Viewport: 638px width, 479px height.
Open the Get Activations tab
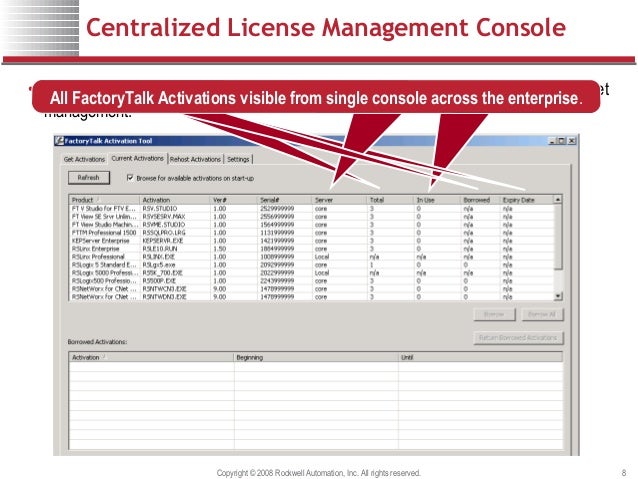click(x=84, y=159)
